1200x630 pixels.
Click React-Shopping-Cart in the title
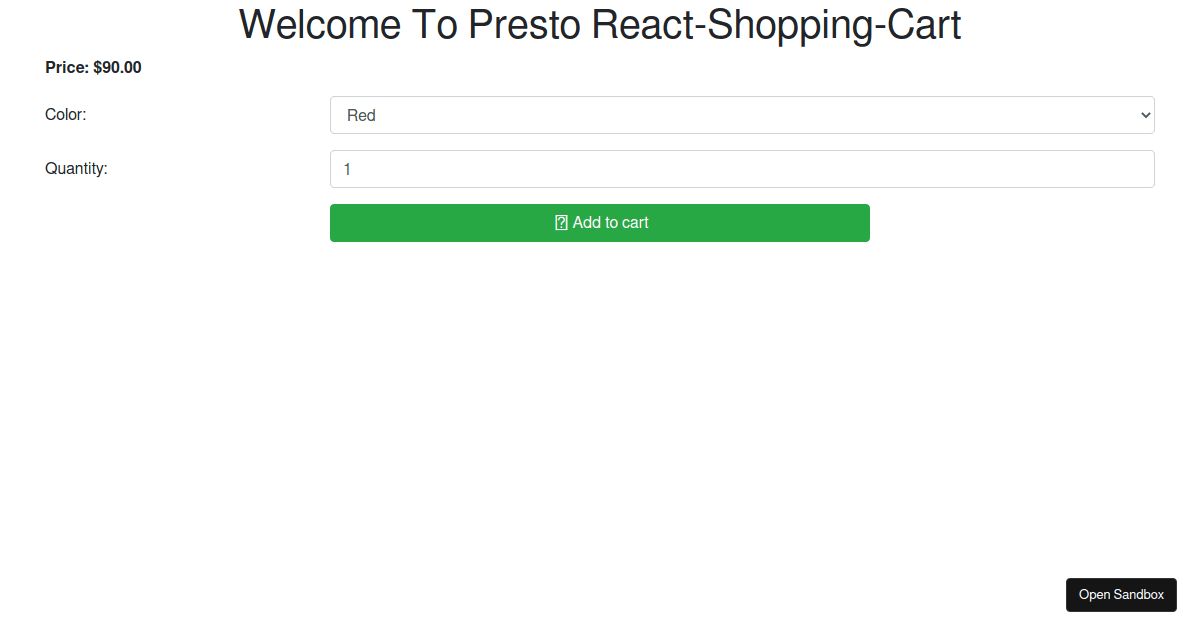pos(776,25)
